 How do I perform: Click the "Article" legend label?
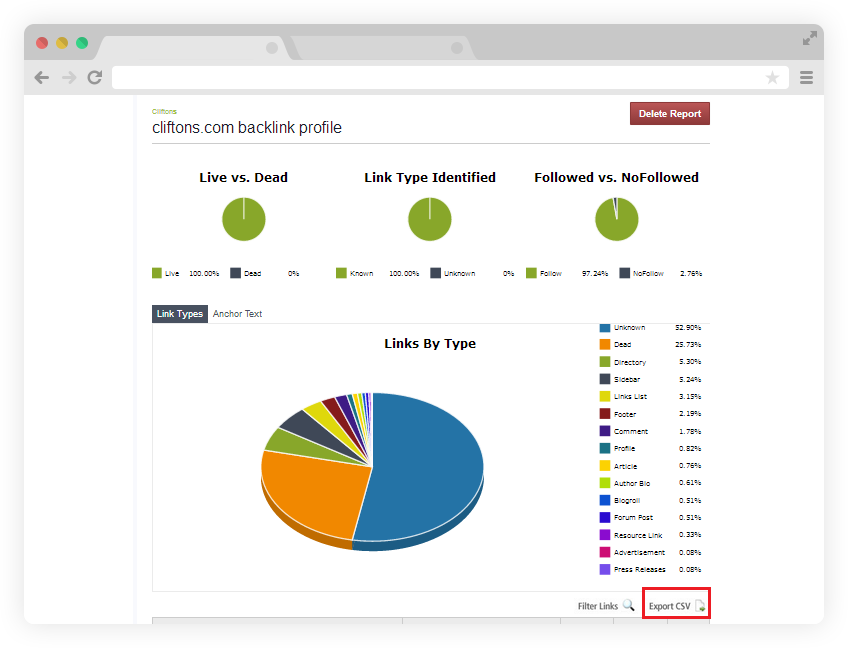click(x=626, y=466)
